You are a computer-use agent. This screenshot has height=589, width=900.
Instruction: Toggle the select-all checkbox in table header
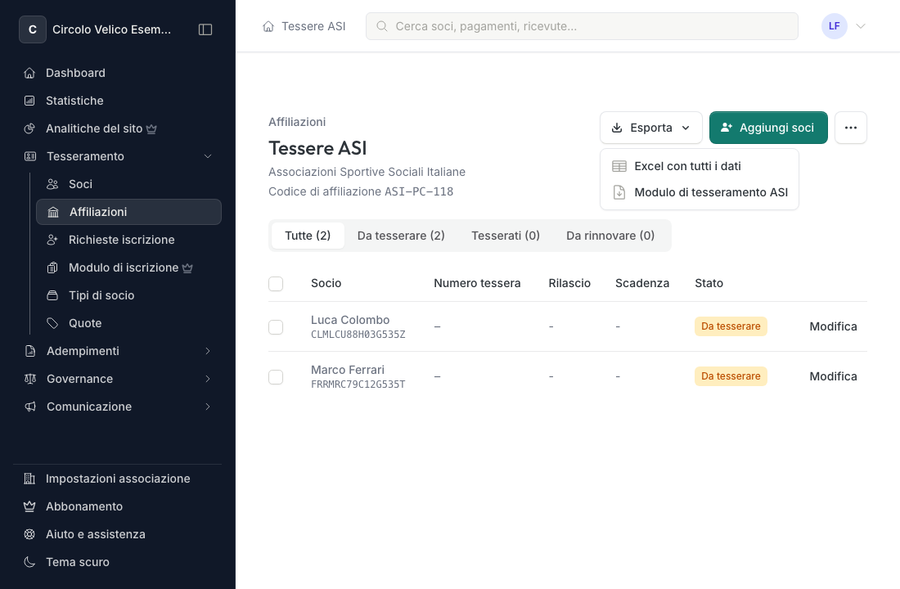coord(276,284)
